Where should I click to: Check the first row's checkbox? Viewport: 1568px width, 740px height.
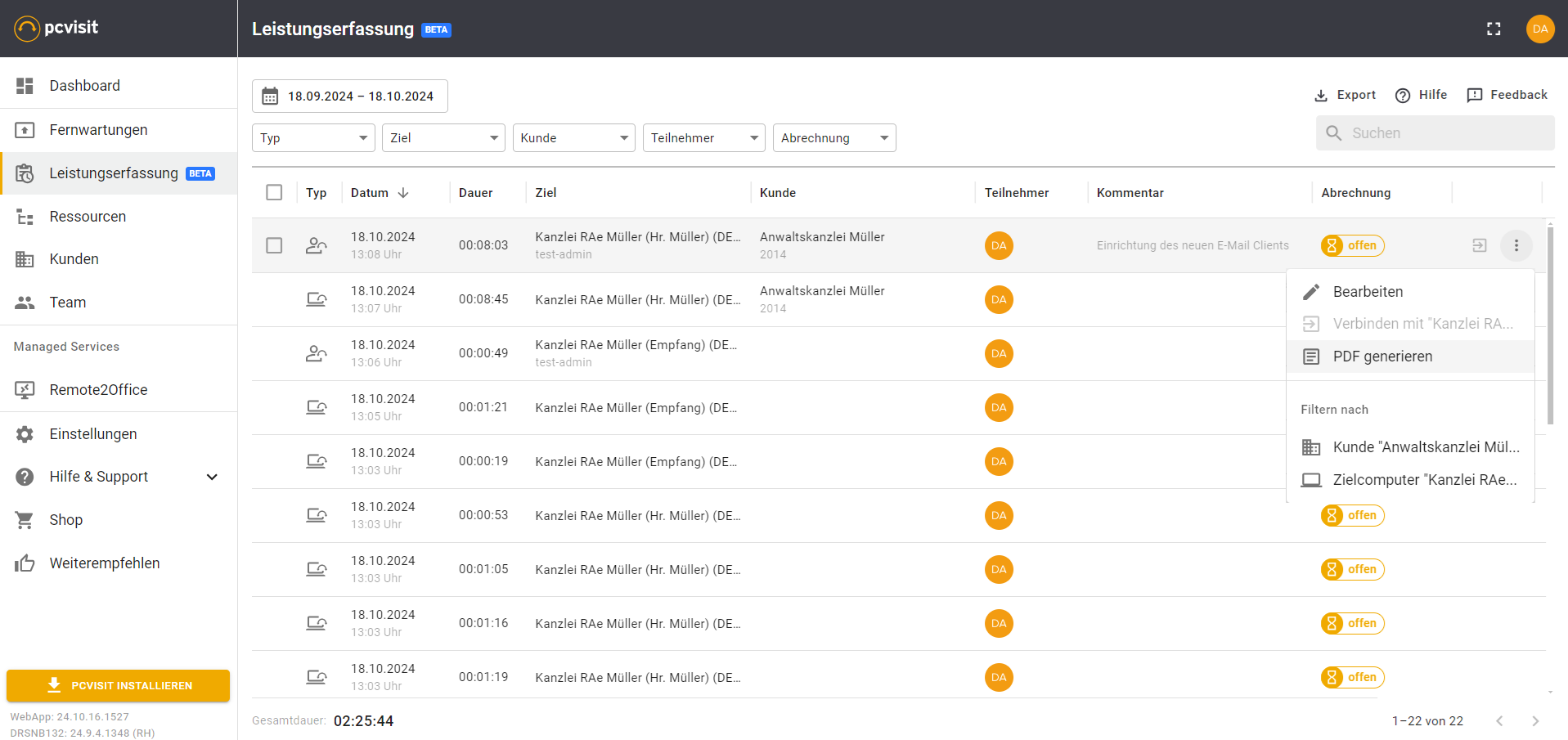click(274, 245)
